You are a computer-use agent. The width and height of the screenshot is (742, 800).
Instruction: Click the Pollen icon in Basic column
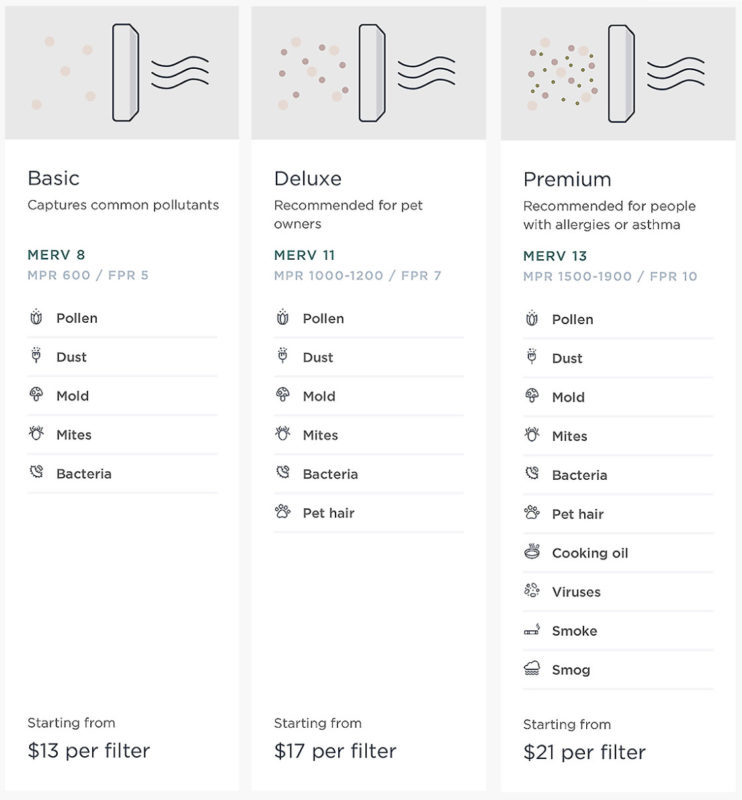(x=36, y=317)
